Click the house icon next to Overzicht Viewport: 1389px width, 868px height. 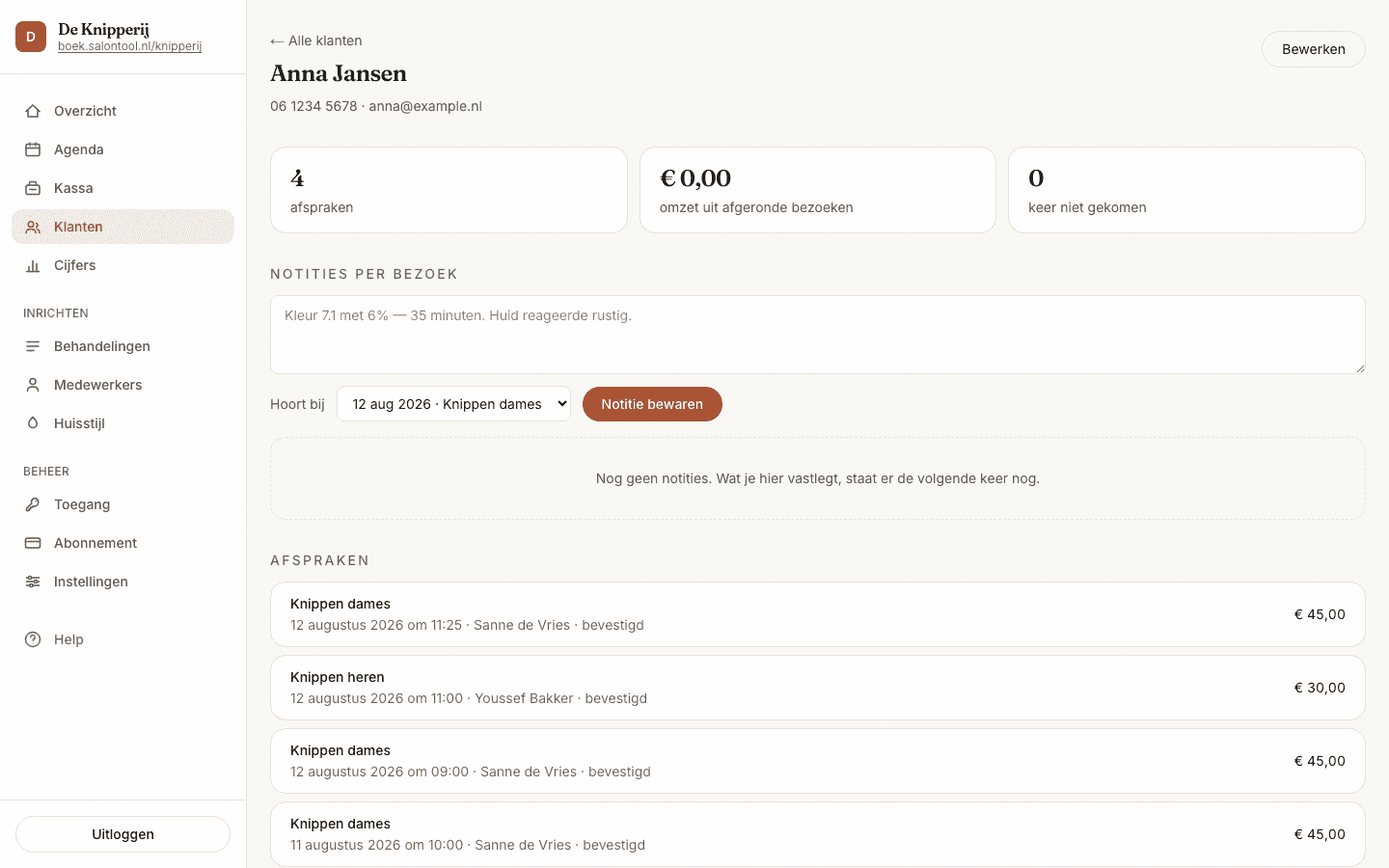[x=33, y=111]
